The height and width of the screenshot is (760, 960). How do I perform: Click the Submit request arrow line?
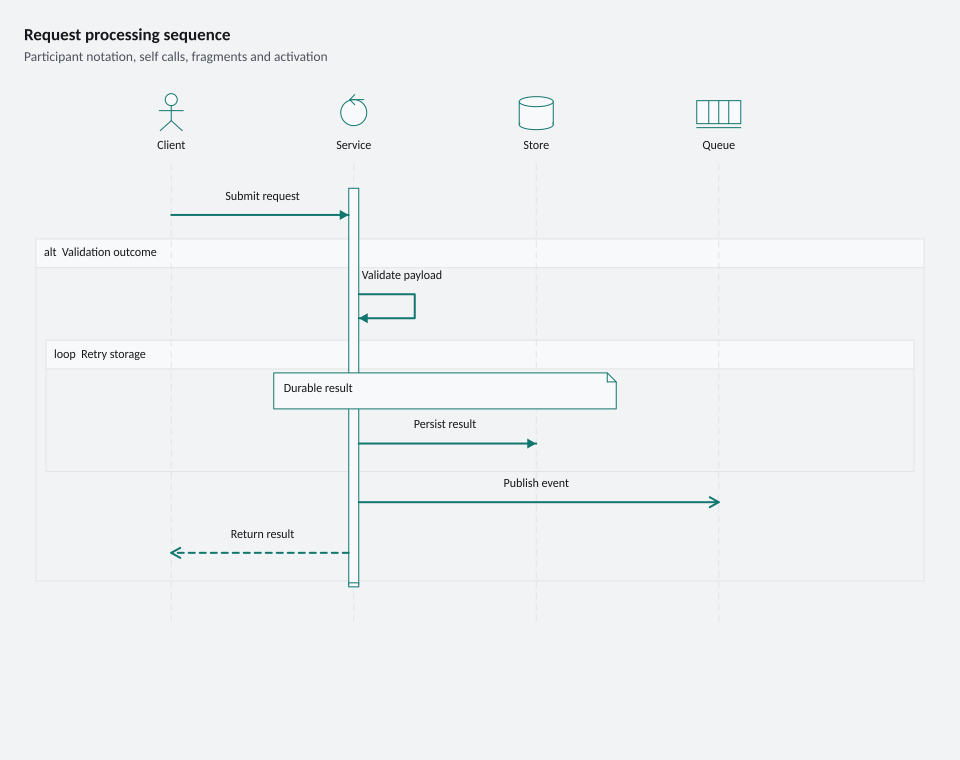260,215
